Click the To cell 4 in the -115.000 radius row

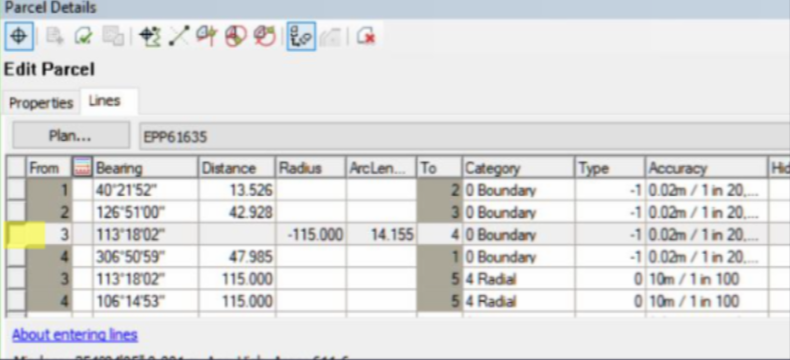pyautogui.click(x=439, y=235)
